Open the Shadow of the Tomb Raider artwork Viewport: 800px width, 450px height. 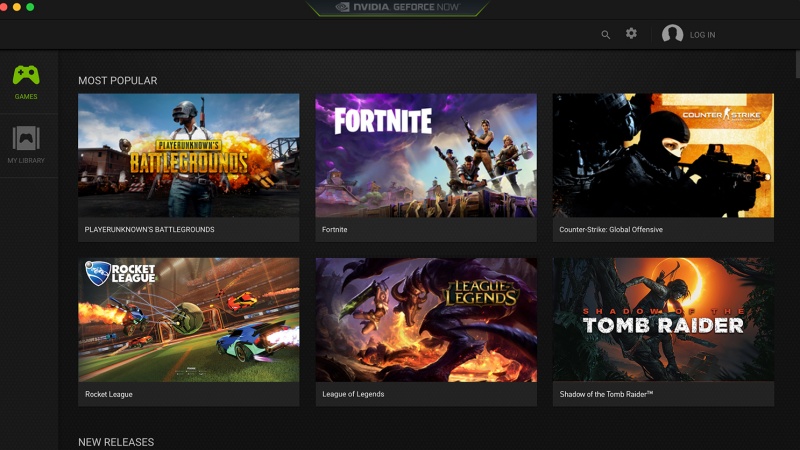(663, 320)
